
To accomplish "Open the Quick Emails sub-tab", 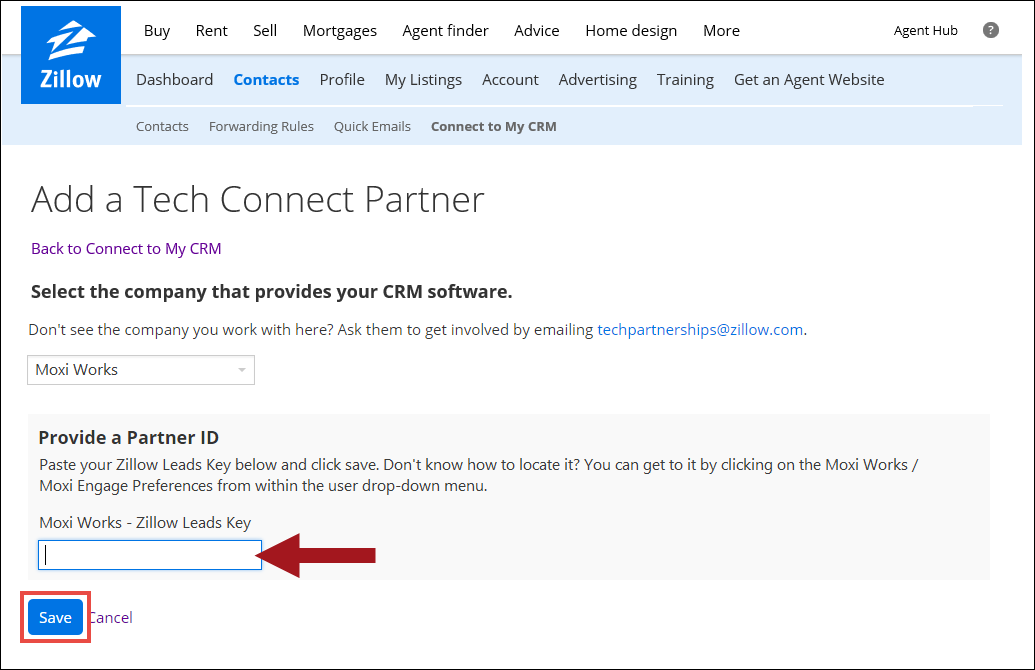I will pyautogui.click(x=372, y=126).
